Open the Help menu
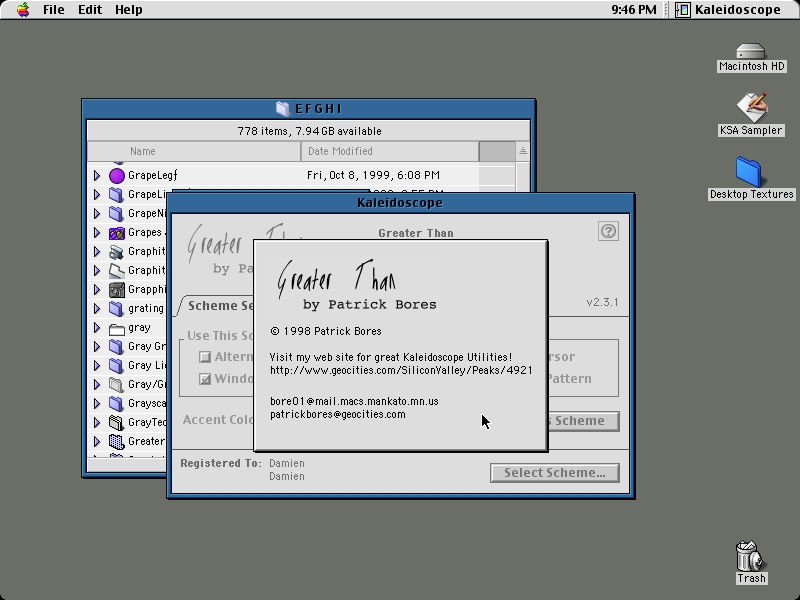 point(128,10)
